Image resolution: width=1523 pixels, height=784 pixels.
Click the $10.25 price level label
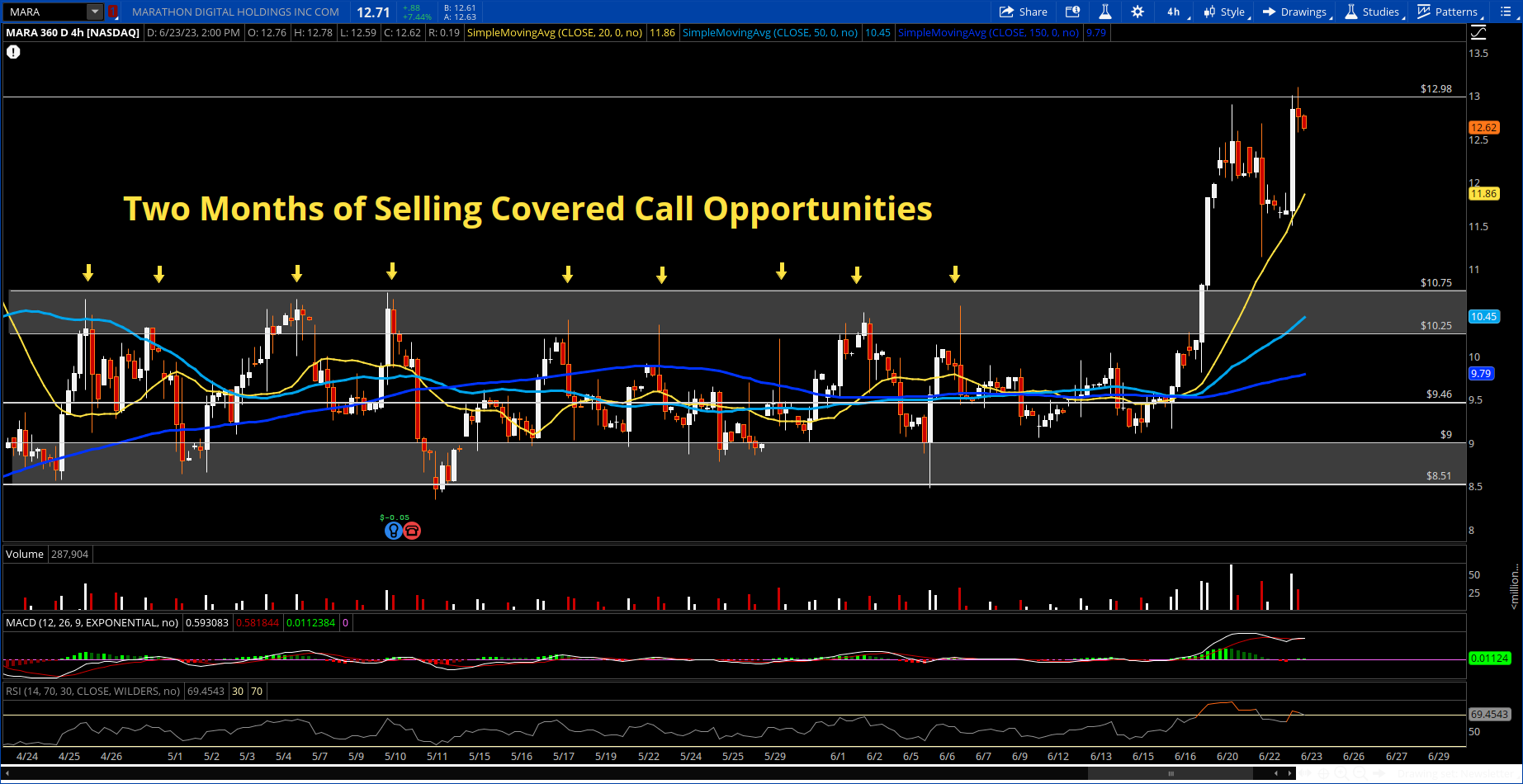tap(1436, 325)
